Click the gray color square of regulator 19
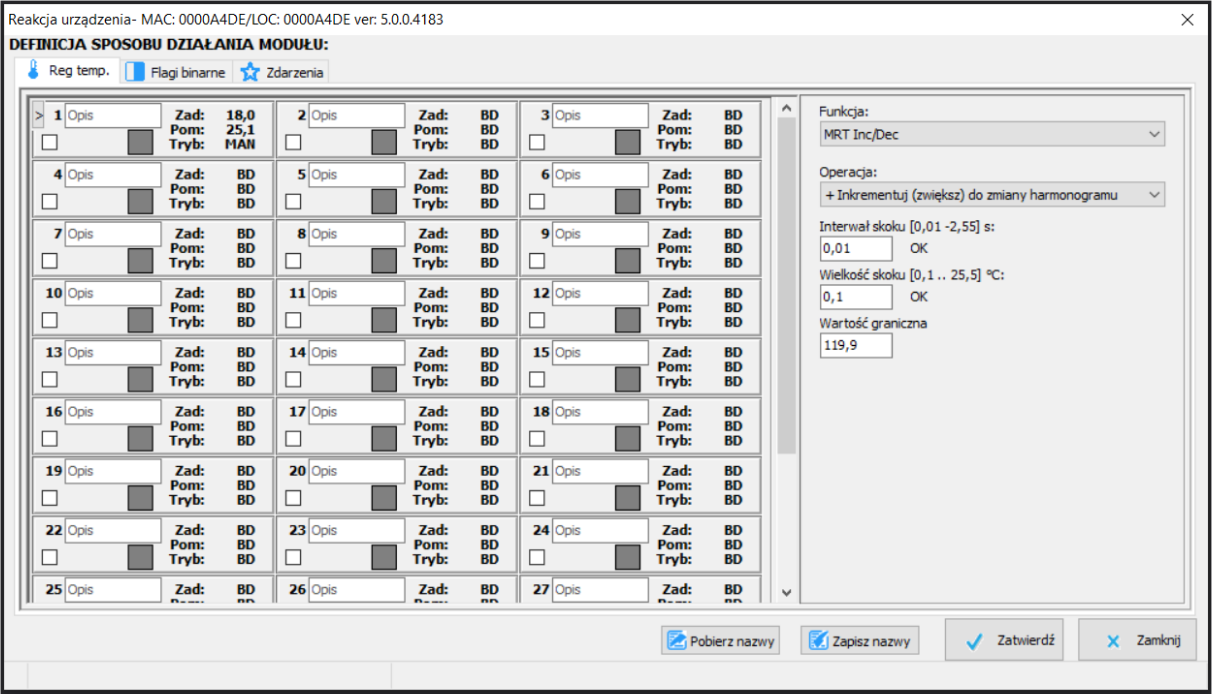Screen dimensions: 1213x694 (x=140, y=497)
